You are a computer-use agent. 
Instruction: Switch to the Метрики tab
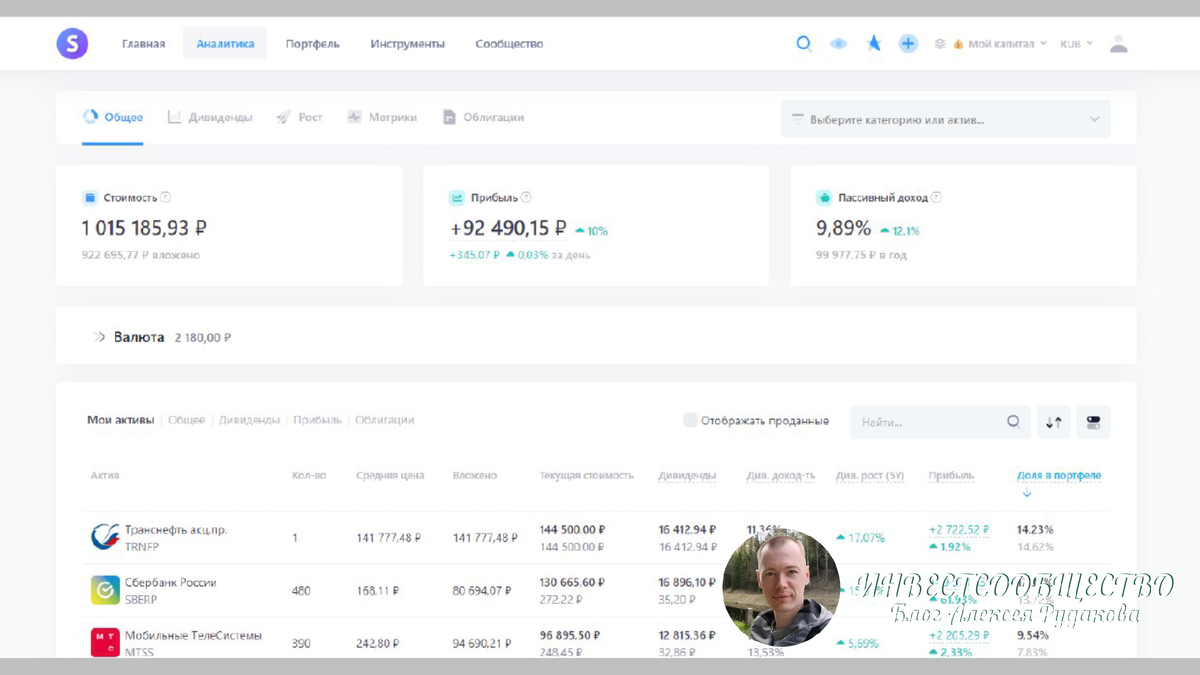(x=382, y=117)
